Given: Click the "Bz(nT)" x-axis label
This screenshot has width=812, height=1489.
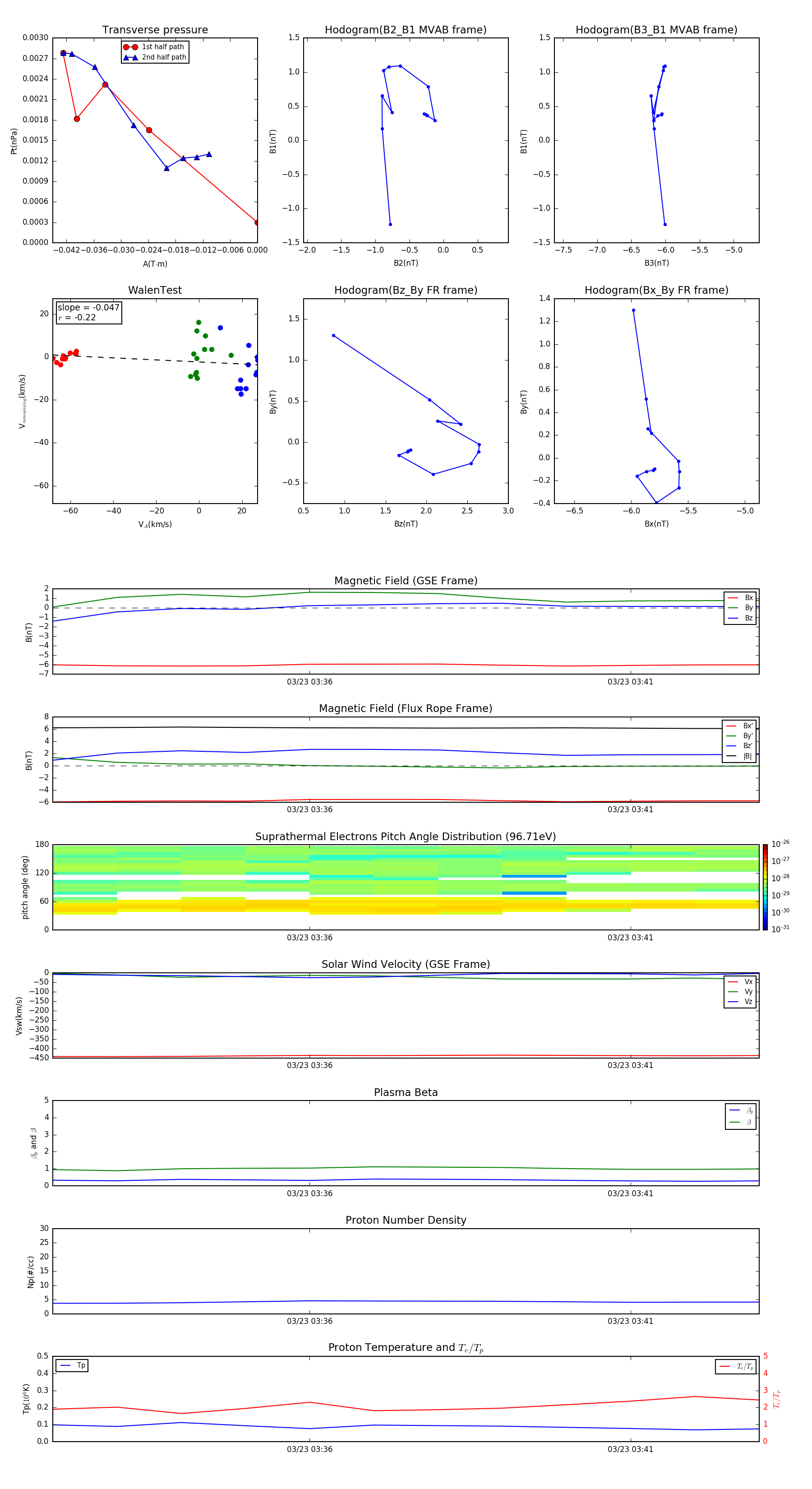Looking at the screenshot, I should pyautogui.click(x=406, y=524).
